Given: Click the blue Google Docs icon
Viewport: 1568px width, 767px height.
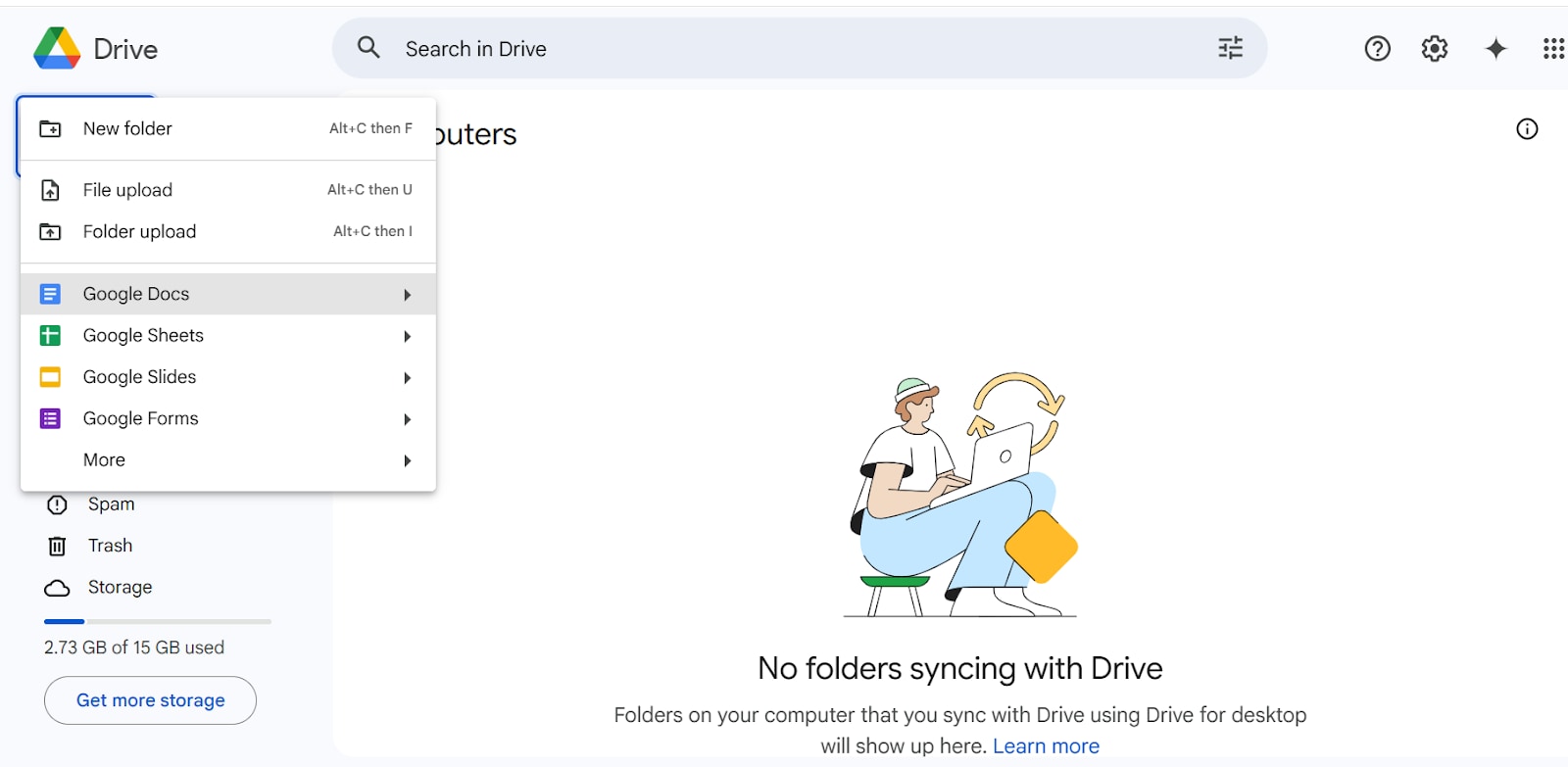Looking at the screenshot, I should coord(50,294).
